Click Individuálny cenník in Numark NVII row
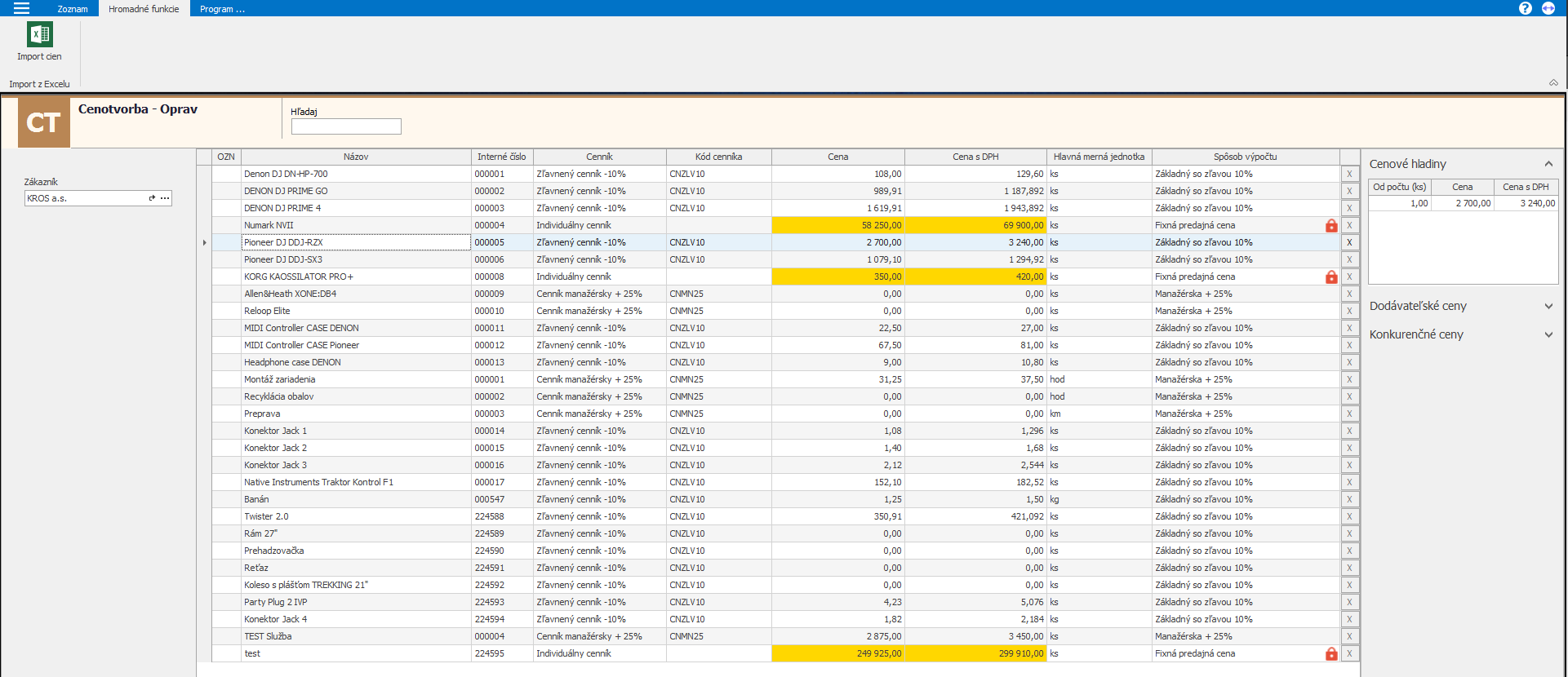This screenshot has height=677, width=1568. click(599, 225)
